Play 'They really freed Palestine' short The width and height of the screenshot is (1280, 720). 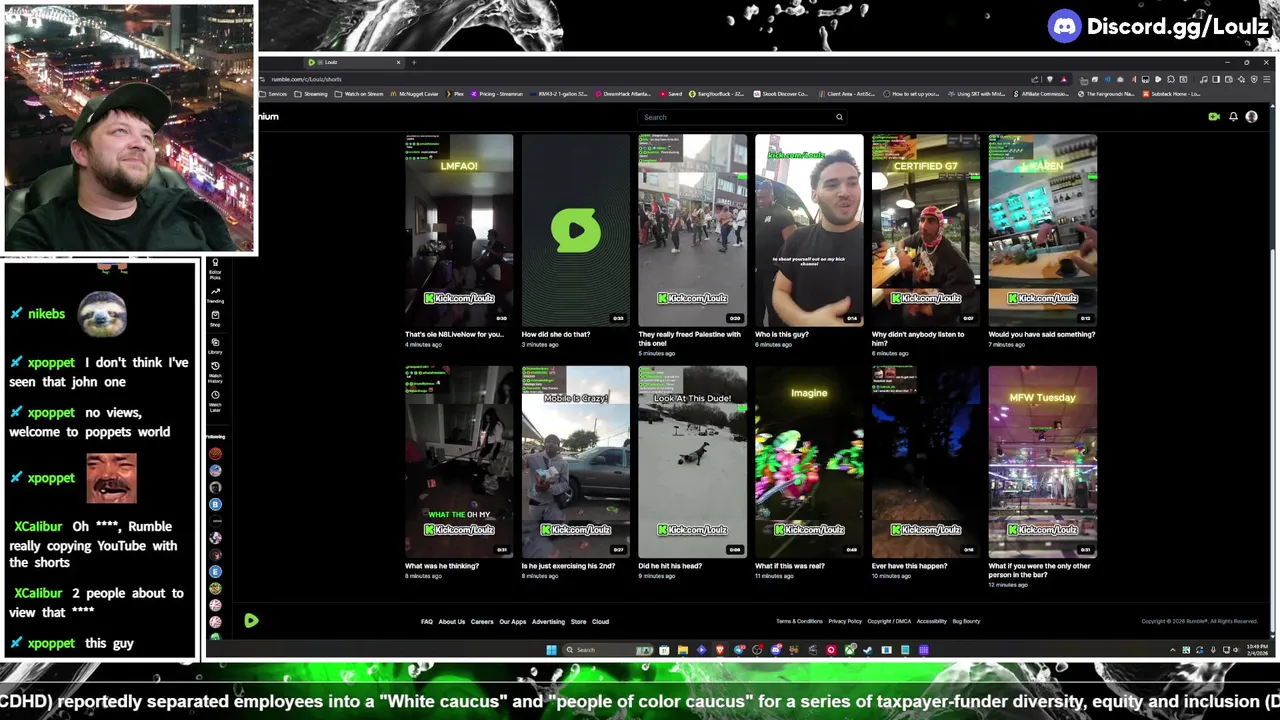click(692, 230)
